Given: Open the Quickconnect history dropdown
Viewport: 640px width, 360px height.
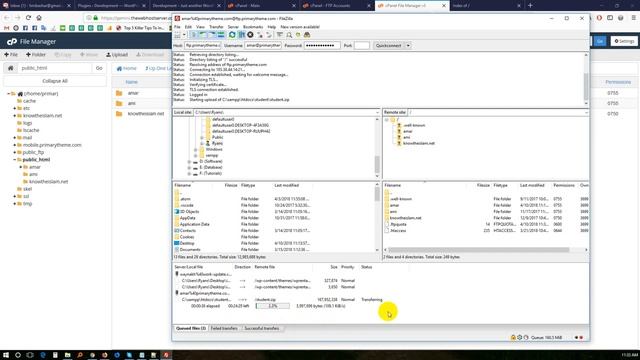Looking at the screenshot, I should pos(408,46).
